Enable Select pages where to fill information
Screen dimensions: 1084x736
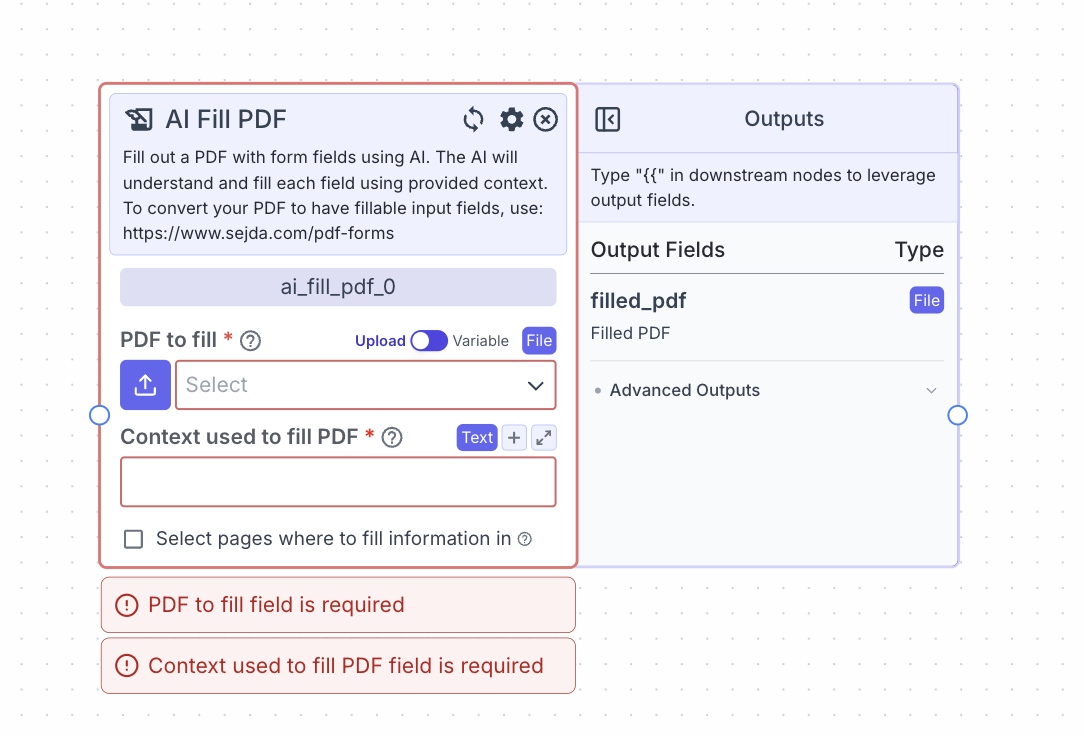click(x=133, y=538)
